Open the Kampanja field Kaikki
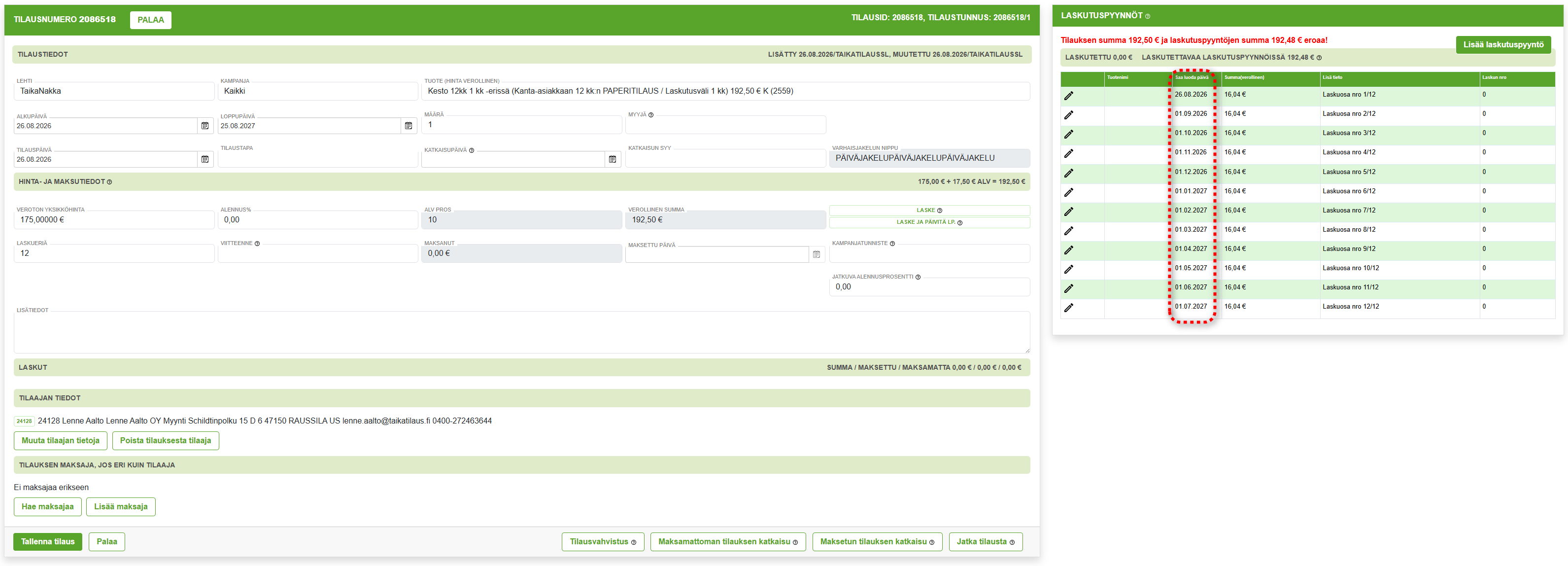 [317, 91]
